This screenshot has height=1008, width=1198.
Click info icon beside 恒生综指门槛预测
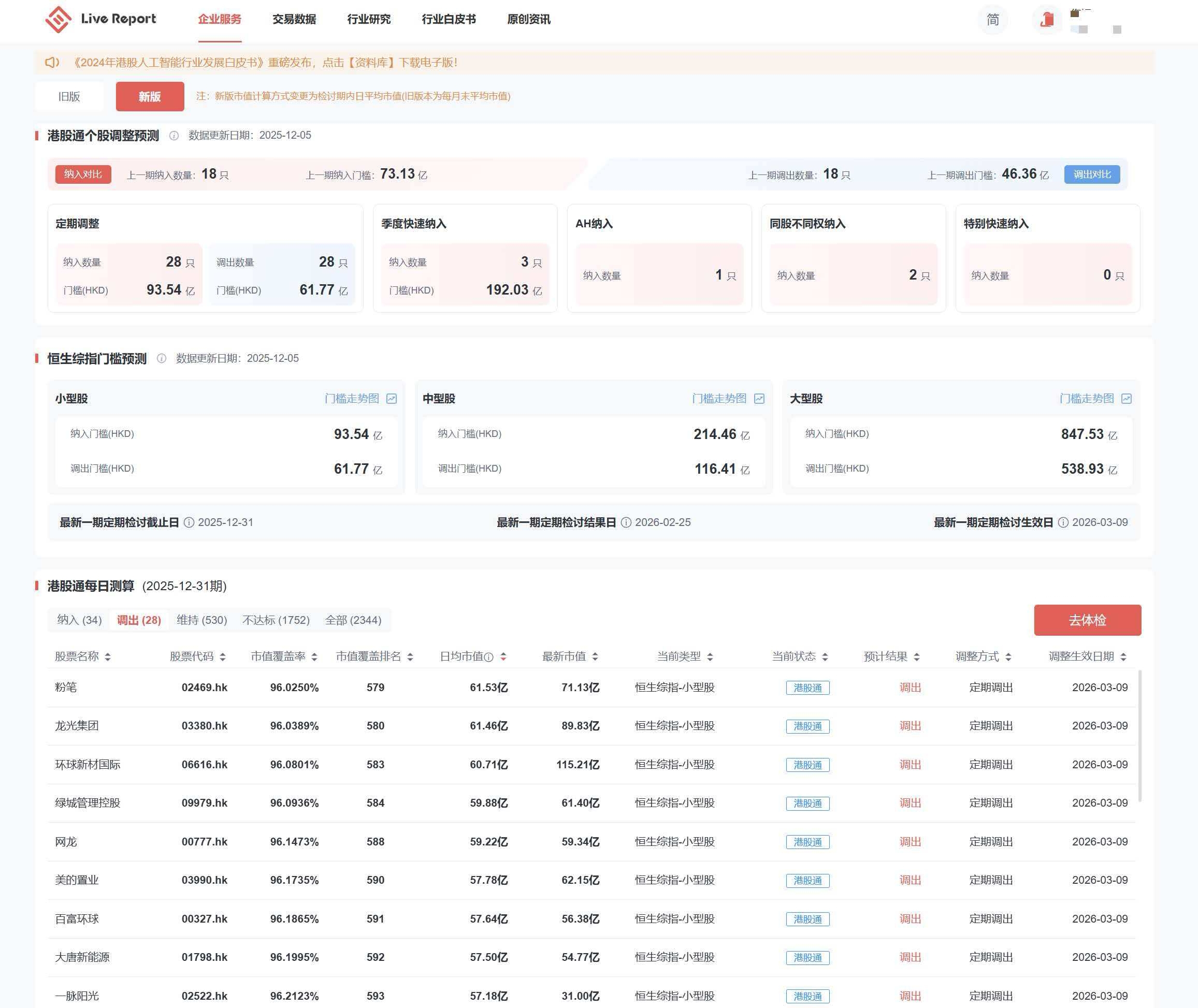pos(162,358)
